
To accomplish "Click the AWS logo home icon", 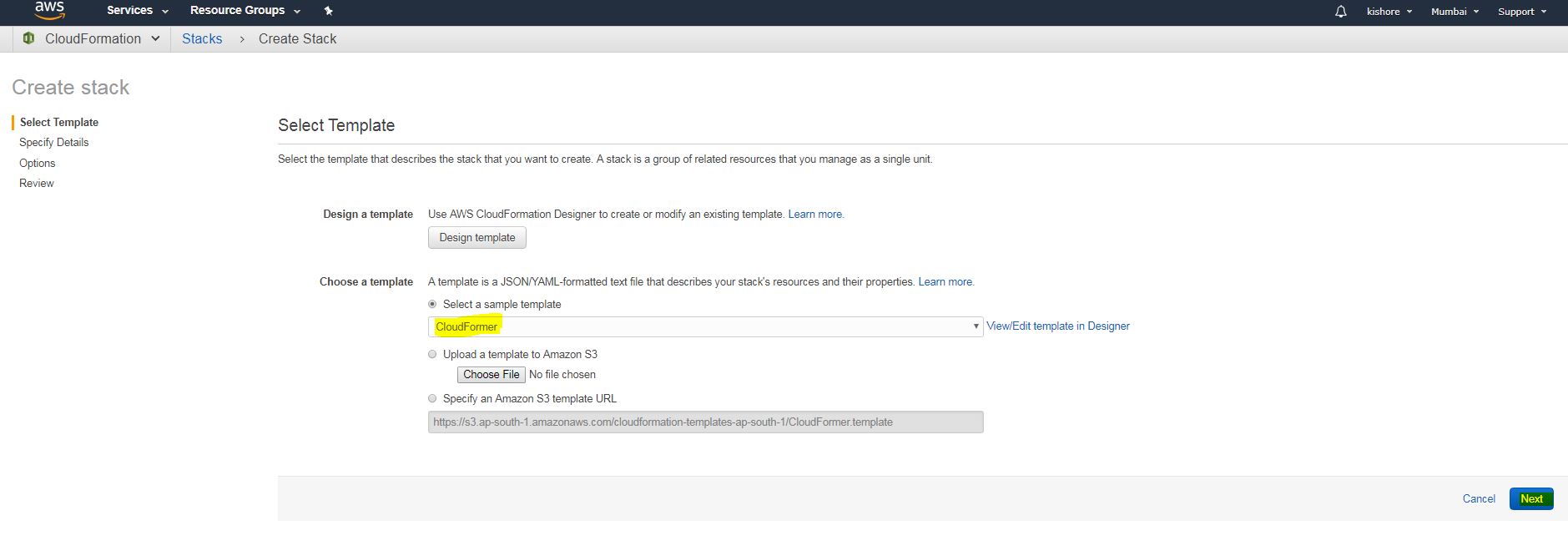I will pyautogui.click(x=49, y=10).
